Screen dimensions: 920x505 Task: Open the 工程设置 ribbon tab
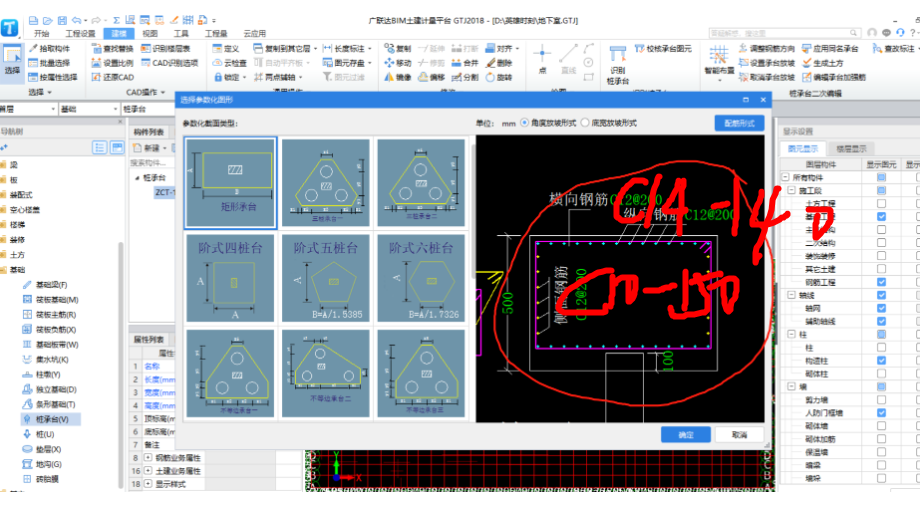tap(80, 33)
